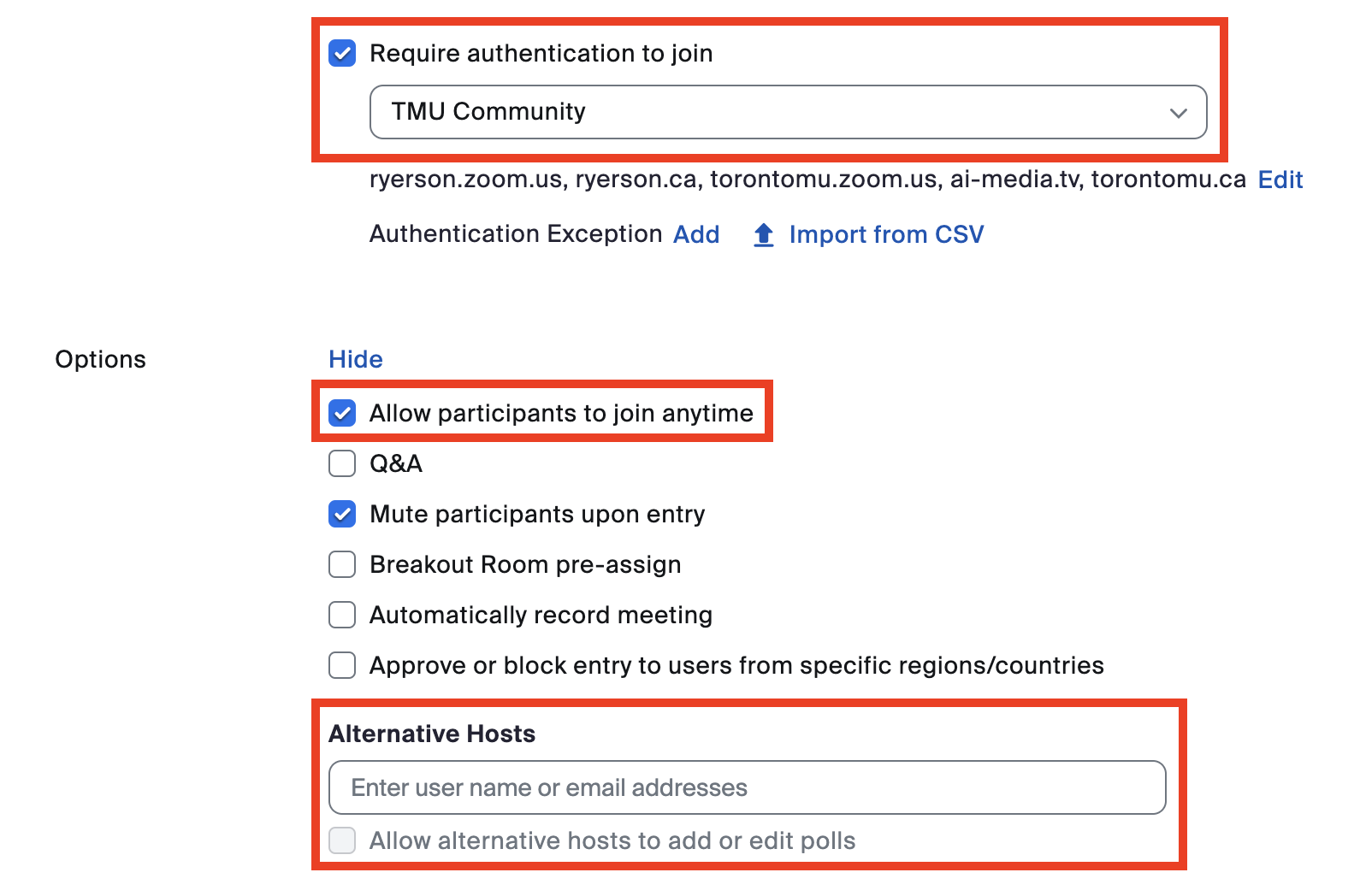This screenshot has width=1360, height=896.
Task: Uncheck Require authentication to join
Action: click(342, 54)
